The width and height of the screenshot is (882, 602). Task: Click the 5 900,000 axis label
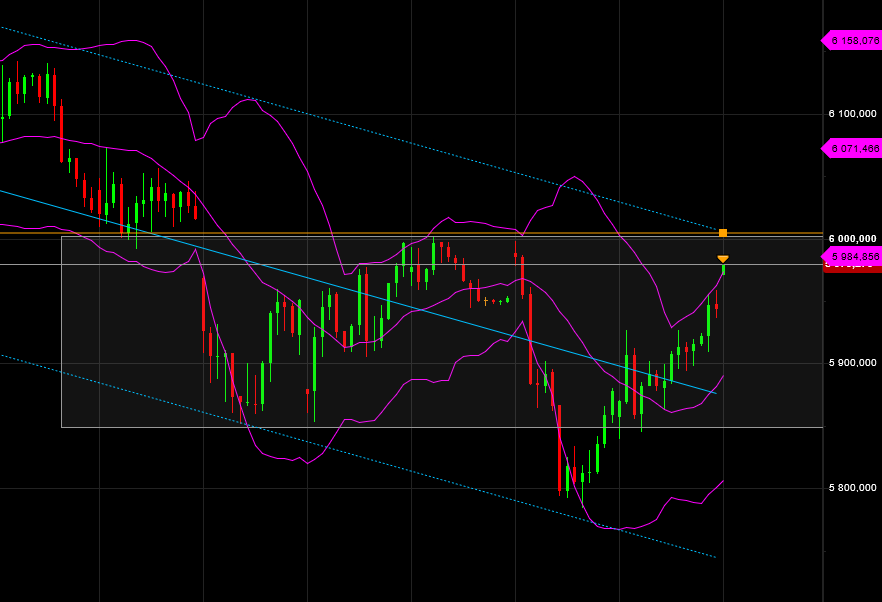(x=853, y=363)
